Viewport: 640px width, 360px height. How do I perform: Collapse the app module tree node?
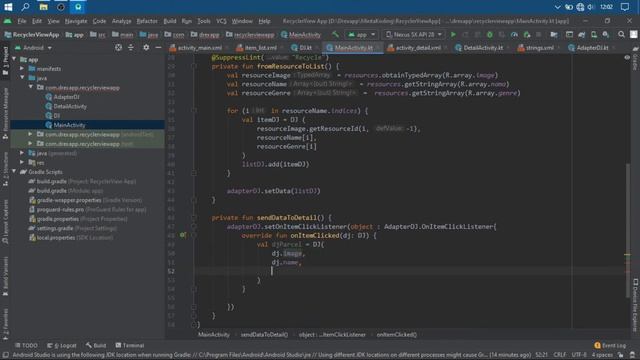point(14,59)
